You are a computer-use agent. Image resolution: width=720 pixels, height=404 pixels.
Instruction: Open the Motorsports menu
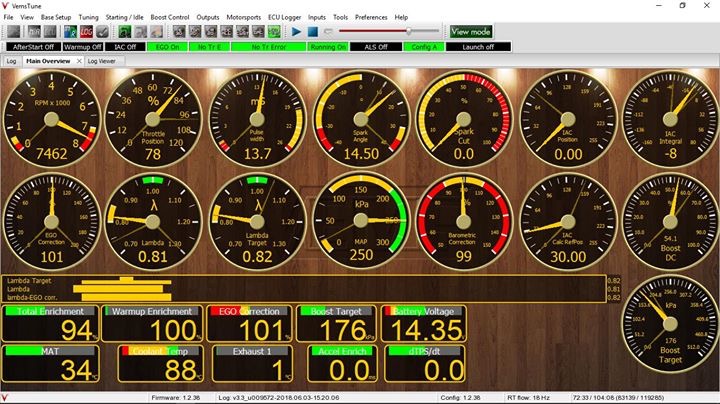(243, 17)
